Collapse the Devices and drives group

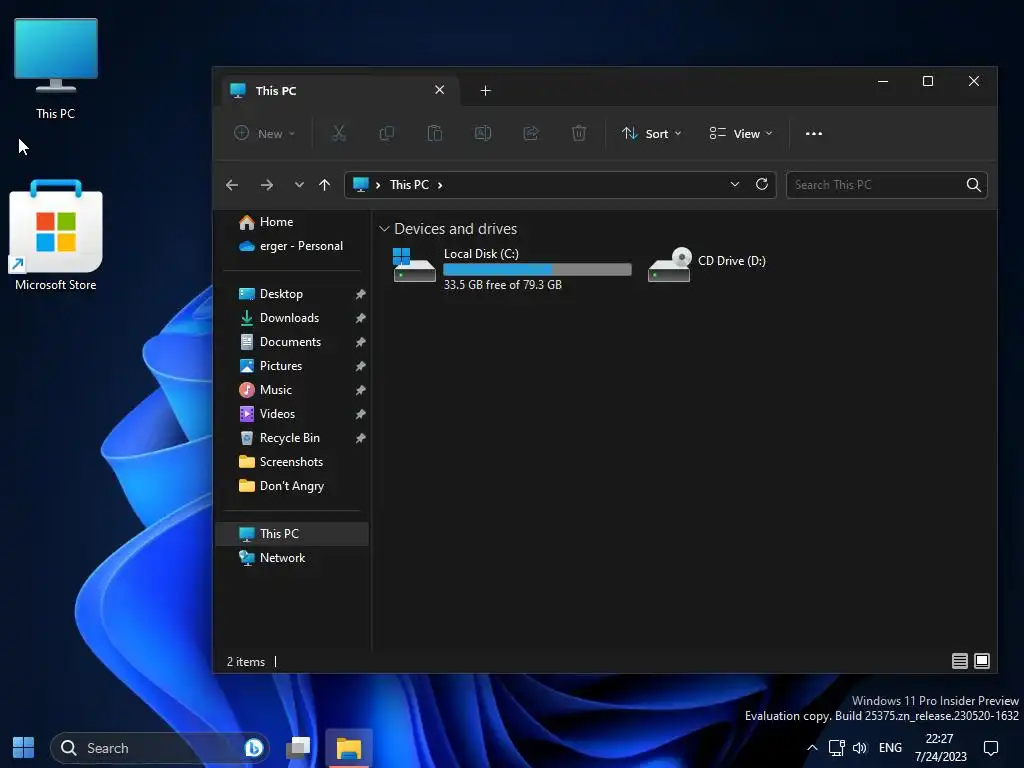tap(384, 229)
